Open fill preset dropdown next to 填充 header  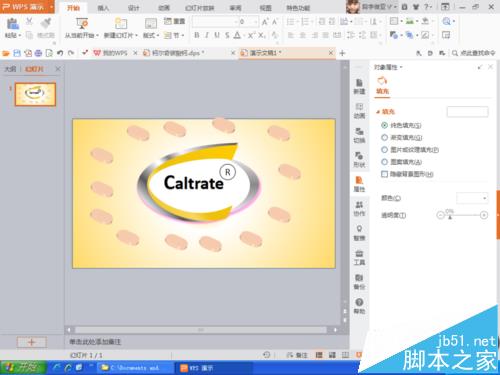click(x=467, y=112)
